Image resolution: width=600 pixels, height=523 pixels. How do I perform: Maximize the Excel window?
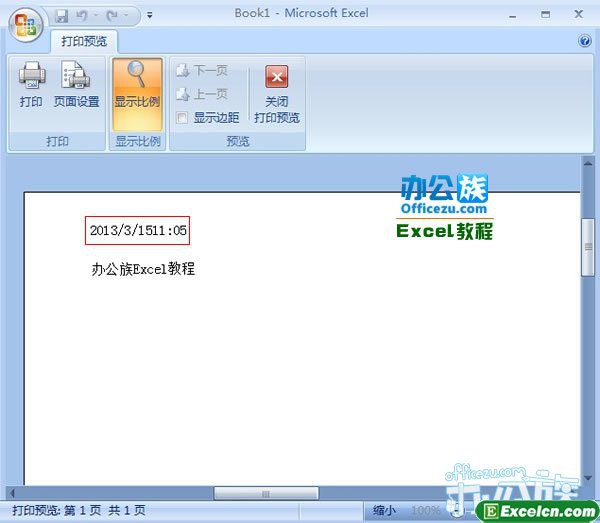(x=545, y=15)
